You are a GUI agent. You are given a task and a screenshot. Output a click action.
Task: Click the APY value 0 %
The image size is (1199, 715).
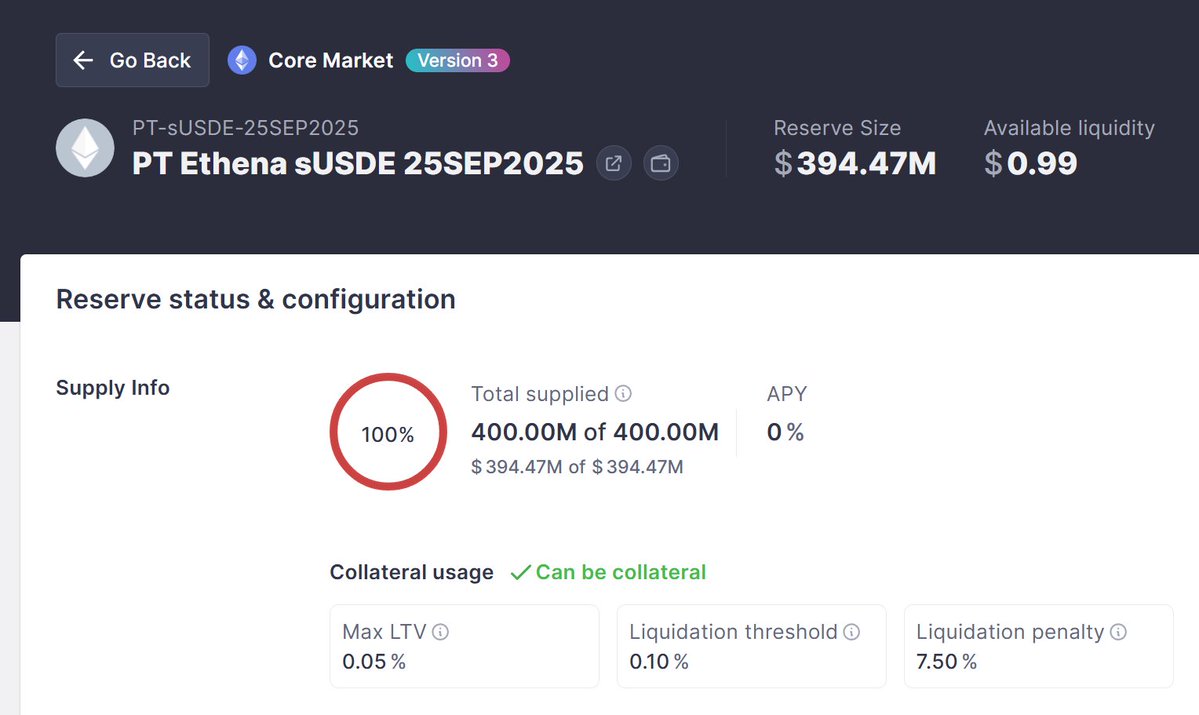(x=785, y=432)
